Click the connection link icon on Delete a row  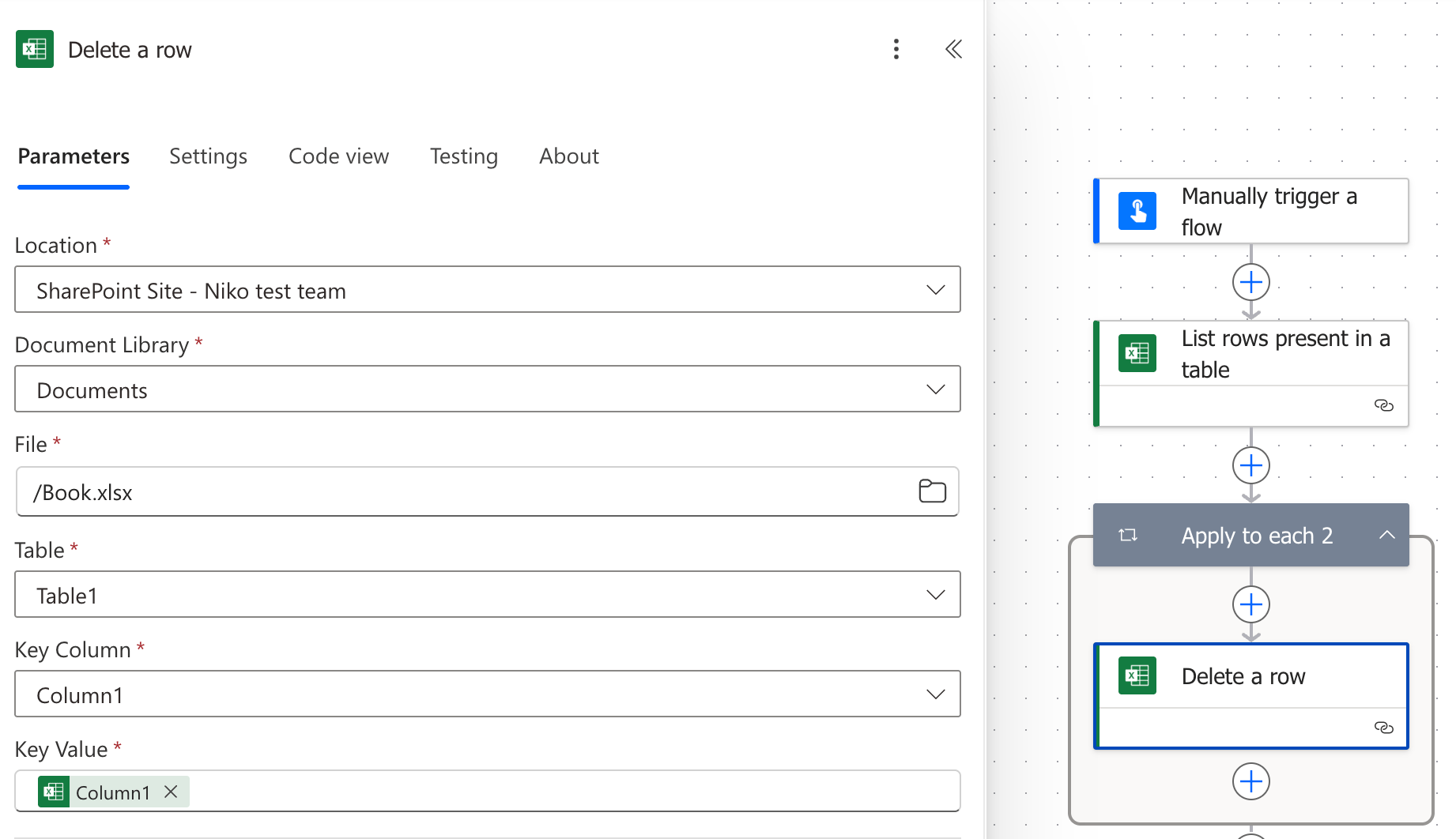(x=1383, y=728)
